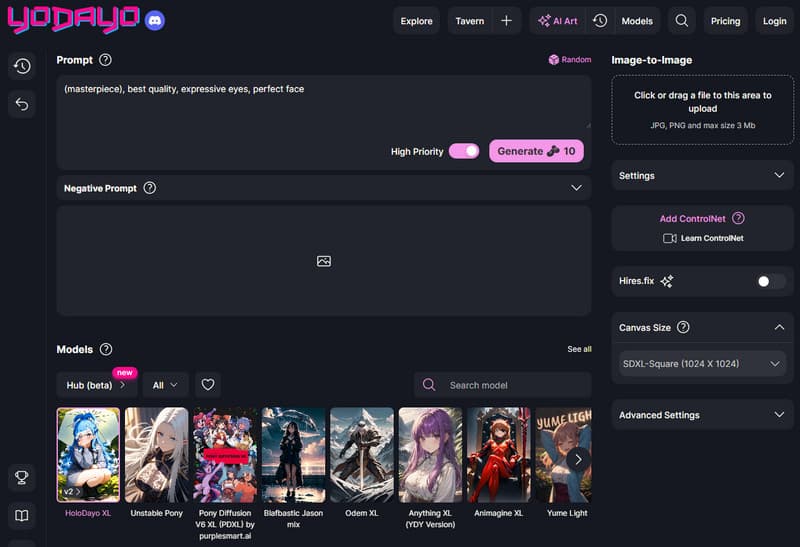Open the All models filter dropdown

[x=165, y=384]
